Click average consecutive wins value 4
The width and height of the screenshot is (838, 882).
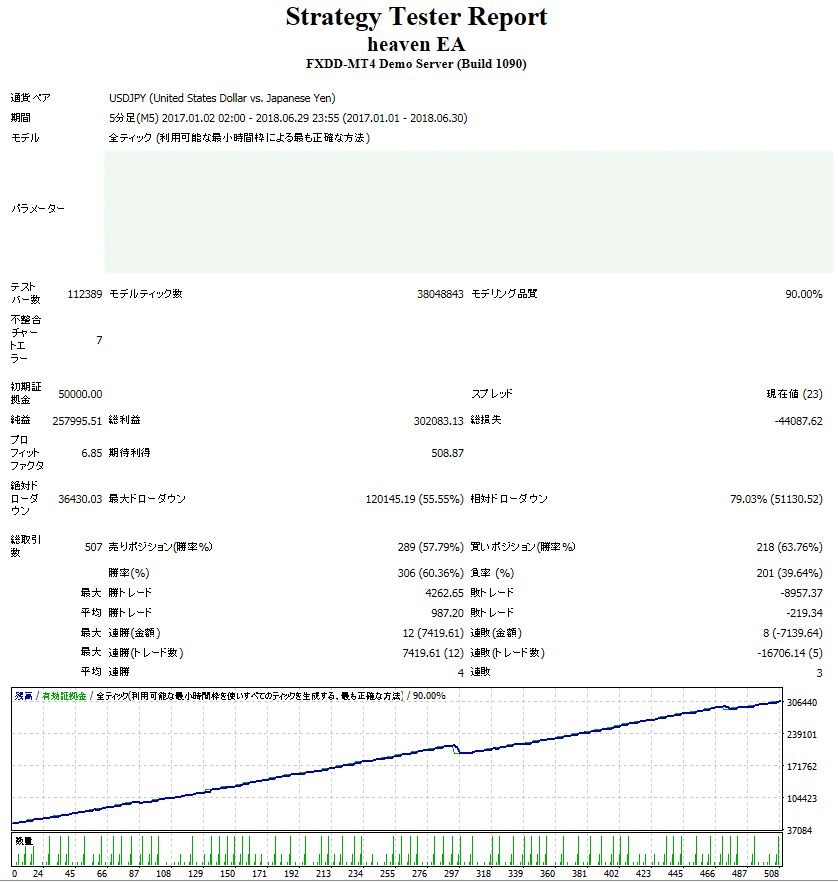click(461, 673)
